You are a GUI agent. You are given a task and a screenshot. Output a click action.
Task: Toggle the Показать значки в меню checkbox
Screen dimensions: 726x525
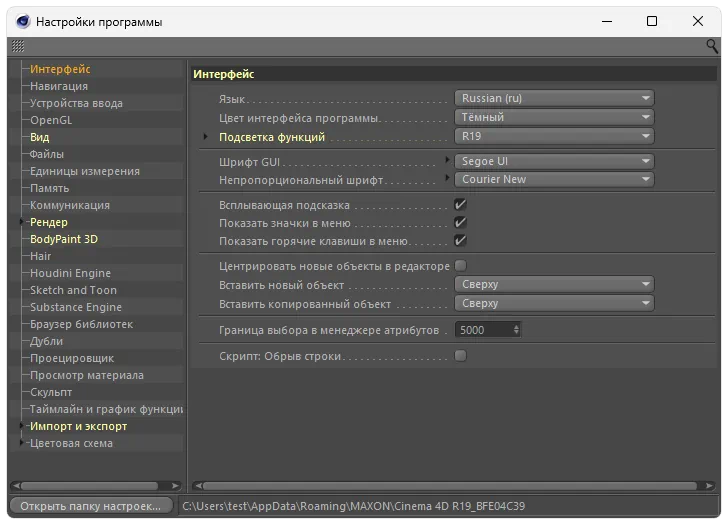tap(460, 223)
